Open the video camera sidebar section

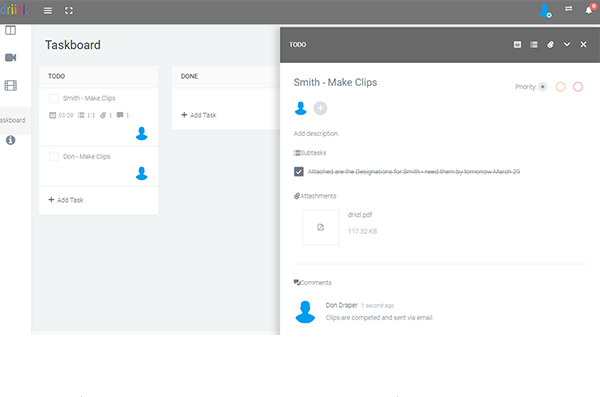point(11,57)
